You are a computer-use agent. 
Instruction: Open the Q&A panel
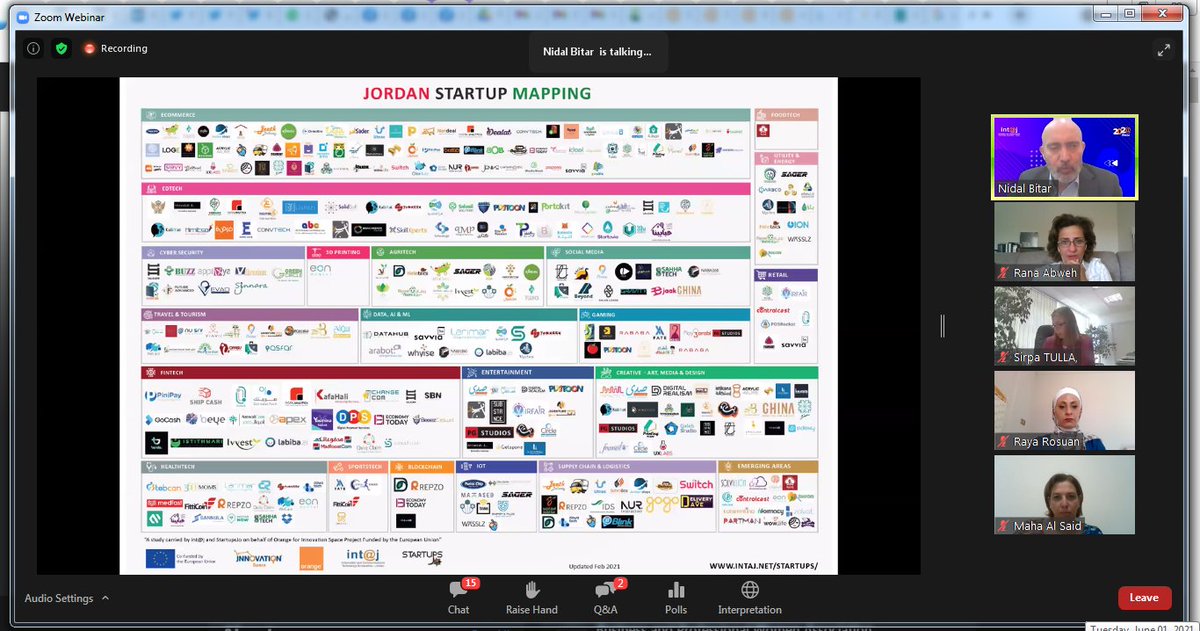[605, 597]
